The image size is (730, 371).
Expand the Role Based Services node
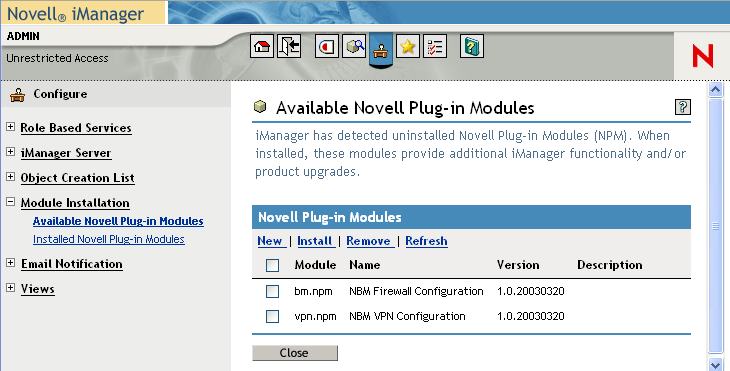click(x=10, y=127)
